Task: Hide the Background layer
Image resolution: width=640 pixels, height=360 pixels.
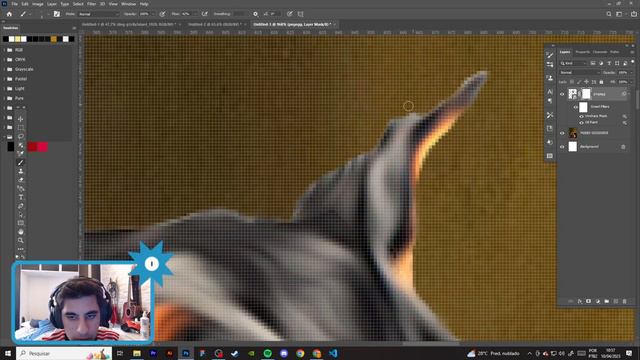Action: 562,147
